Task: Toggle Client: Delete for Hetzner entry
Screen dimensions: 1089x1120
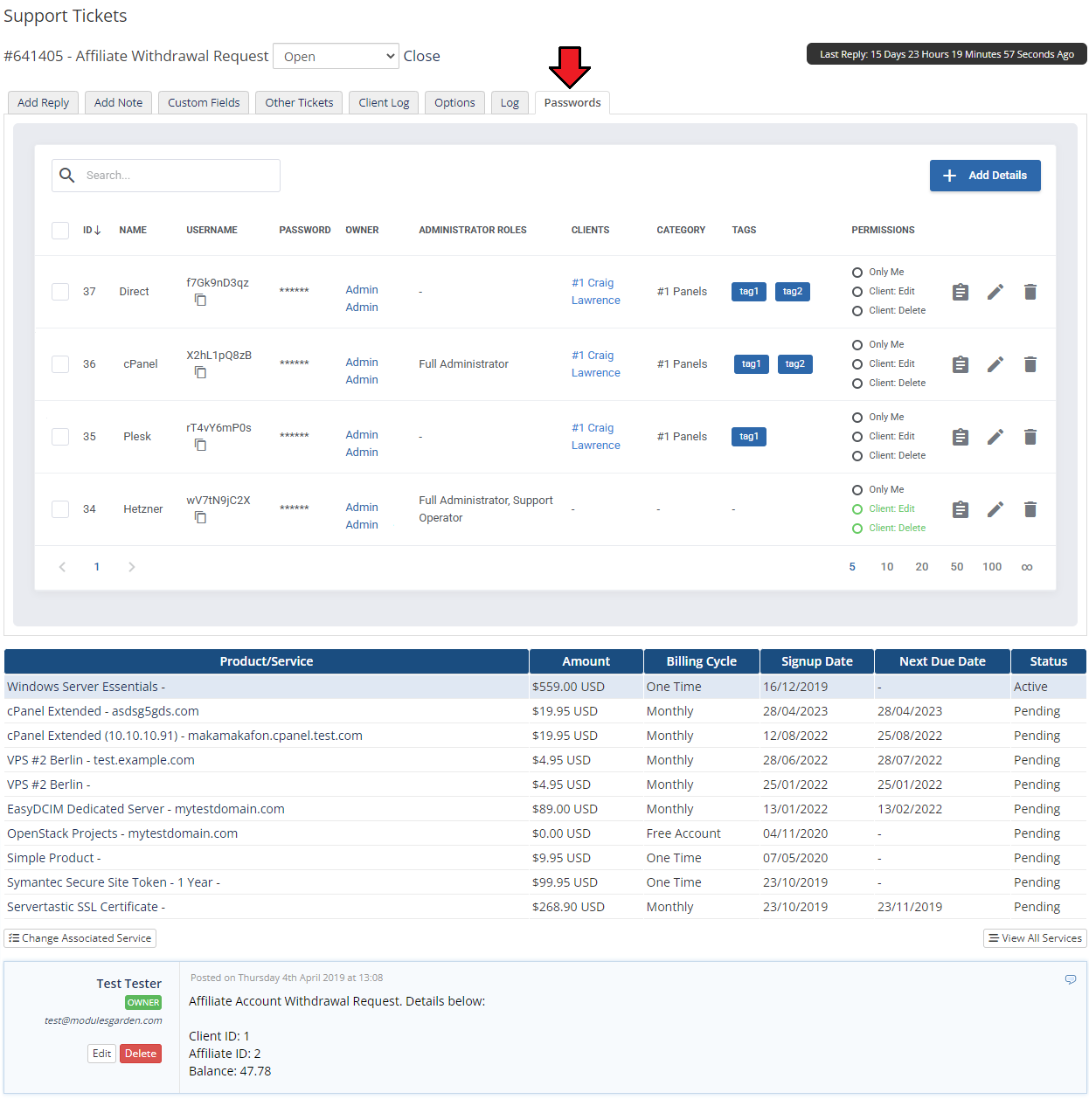Action: click(x=857, y=529)
